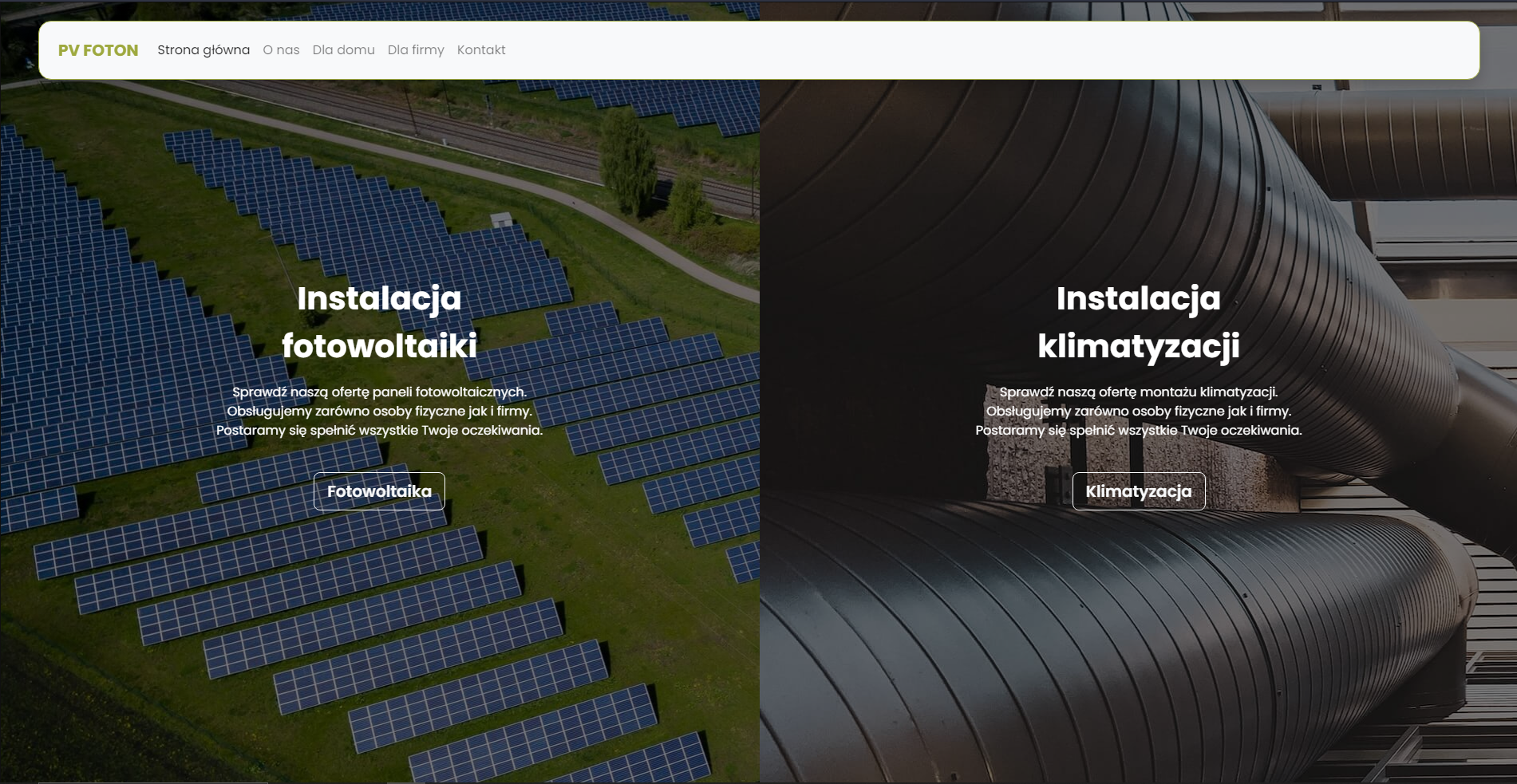
Task: Click the left panel's 'Obsługujemy zarówno osoby fizyczne' line
Action: pos(380,412)
